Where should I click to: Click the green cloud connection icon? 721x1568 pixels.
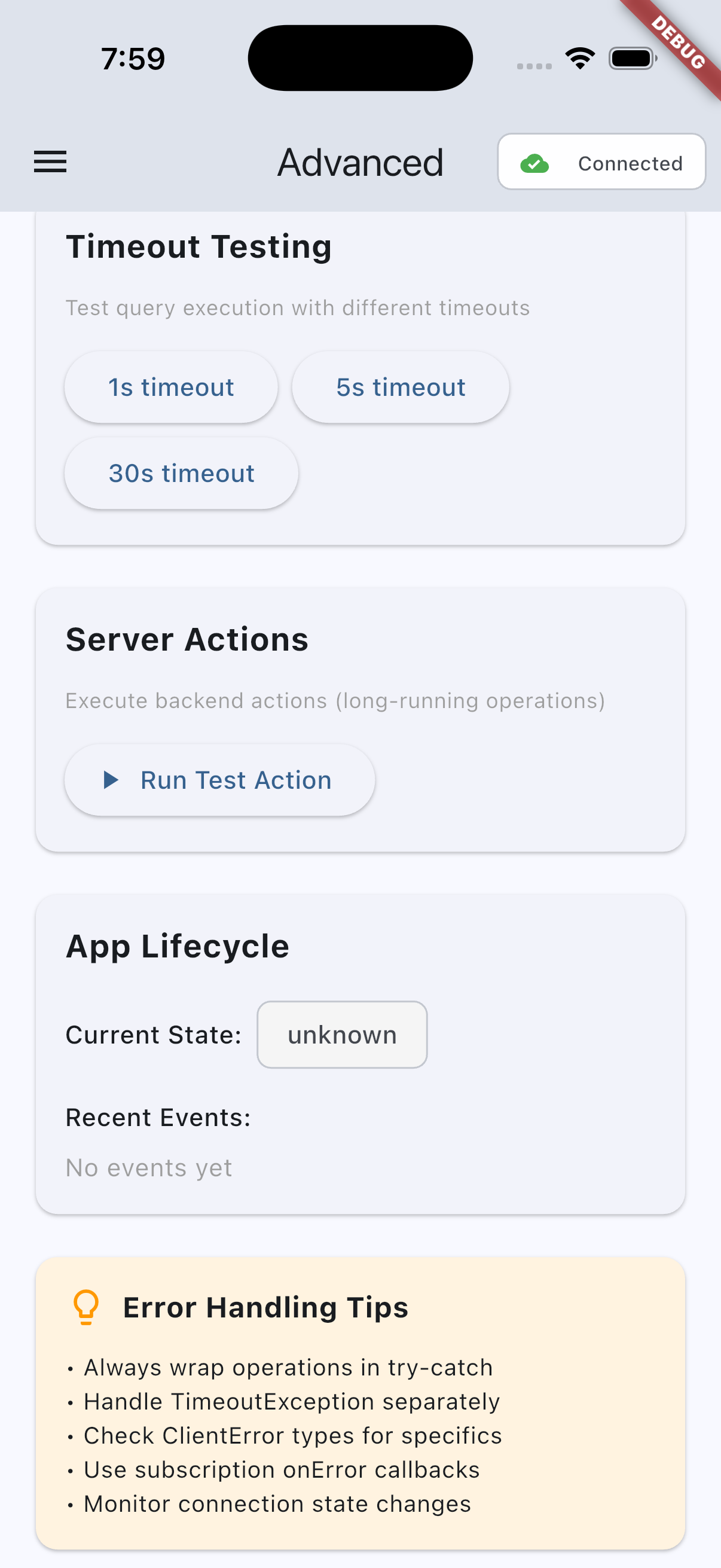[534, 163]
